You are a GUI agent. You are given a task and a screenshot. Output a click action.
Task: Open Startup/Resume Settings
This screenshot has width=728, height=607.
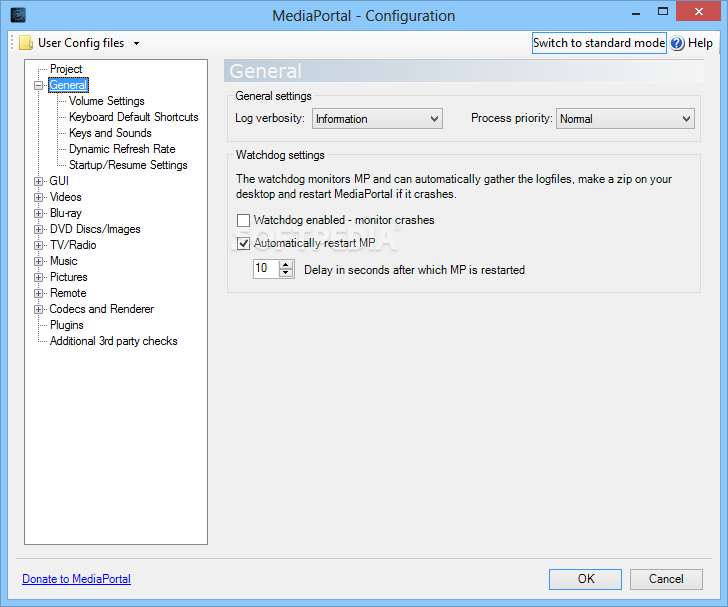(x=128, y=165)
